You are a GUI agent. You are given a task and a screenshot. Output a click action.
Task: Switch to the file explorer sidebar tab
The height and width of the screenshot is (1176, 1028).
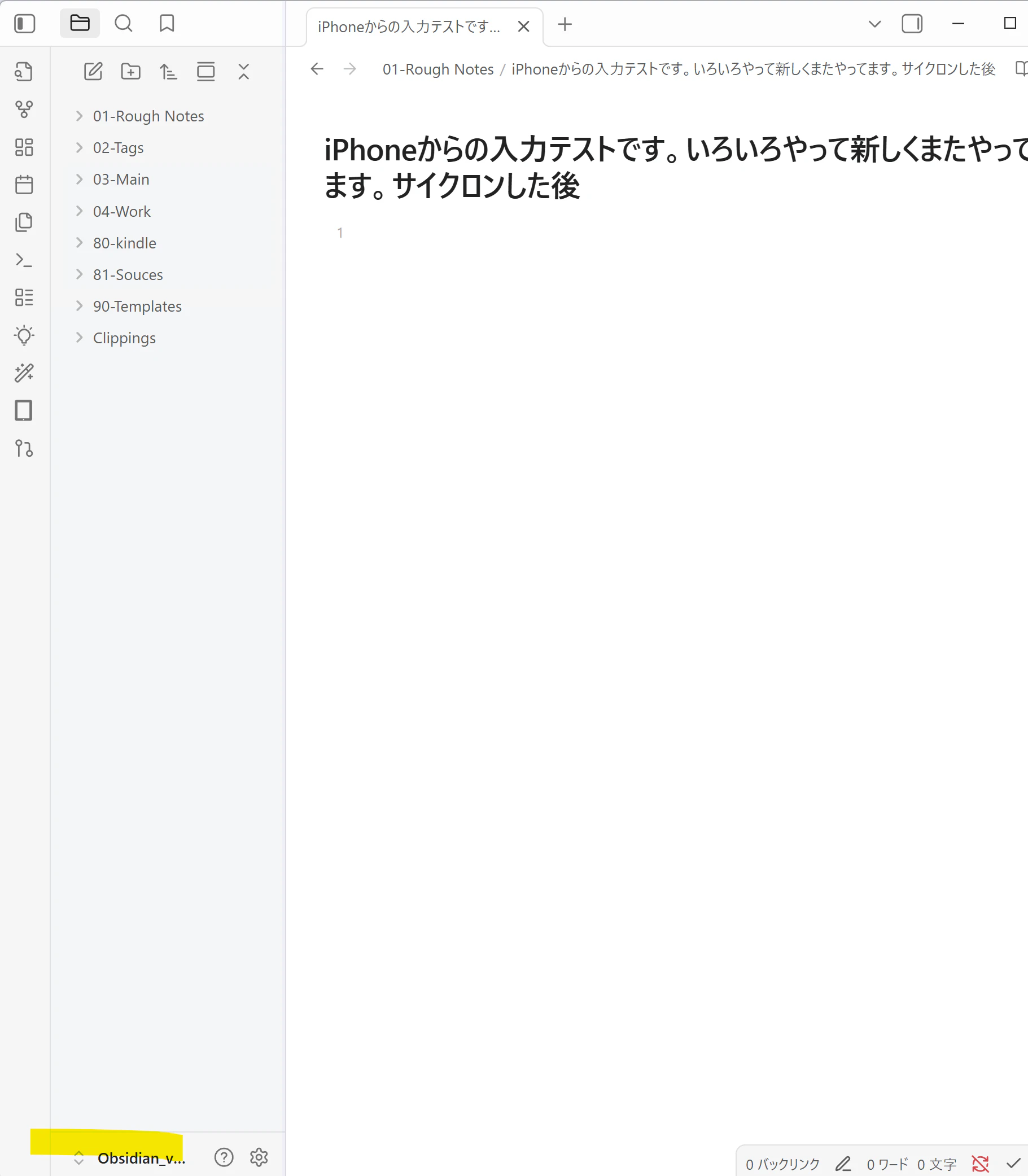(x=80, y=24)
